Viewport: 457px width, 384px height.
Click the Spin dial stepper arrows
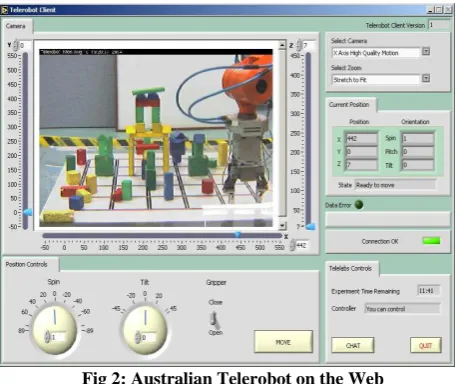[x=47, y=337]
